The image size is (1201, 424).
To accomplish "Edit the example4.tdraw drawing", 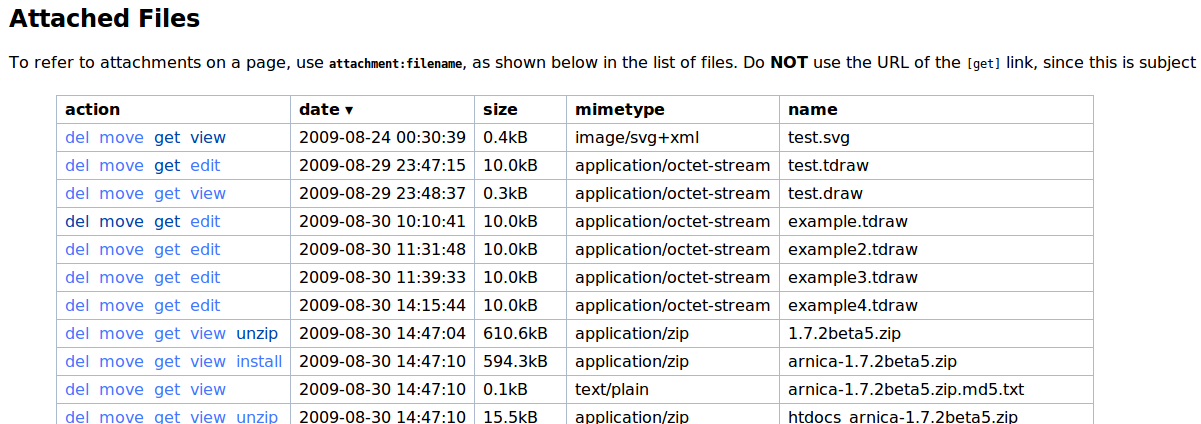I will point(205,306).
